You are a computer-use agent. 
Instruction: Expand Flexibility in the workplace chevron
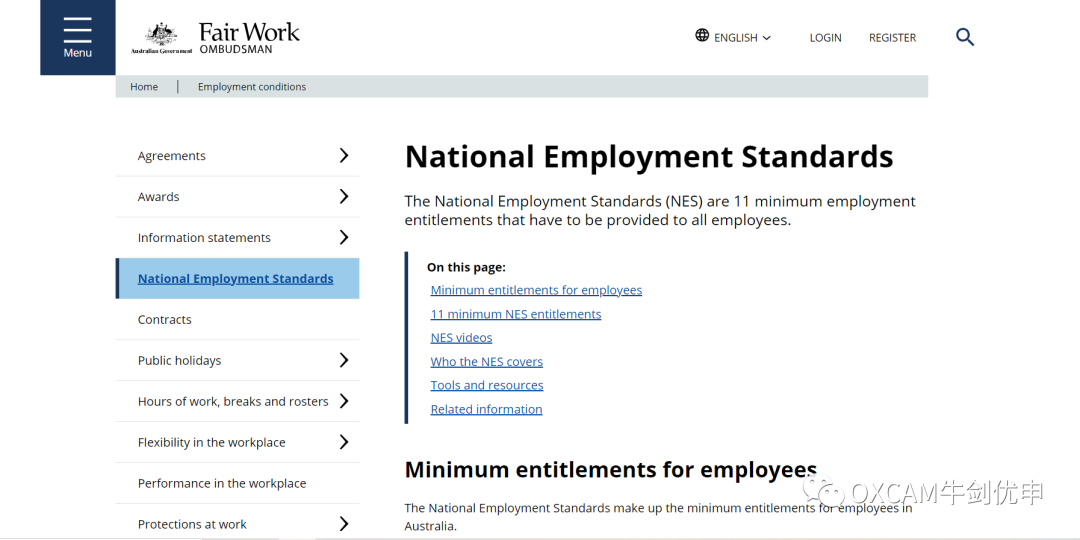pyautogui.click(x=344, y=442)
